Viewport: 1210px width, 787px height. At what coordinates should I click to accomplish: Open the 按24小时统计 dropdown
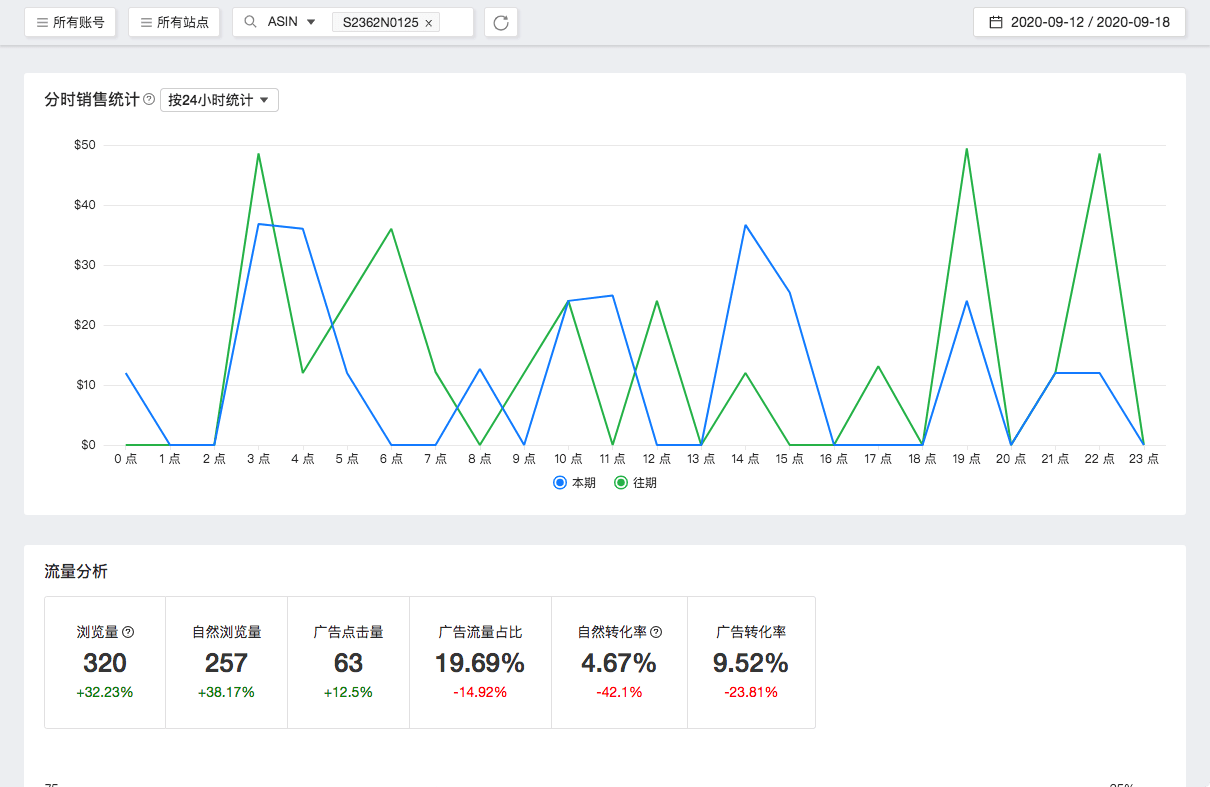coord(219,100)
